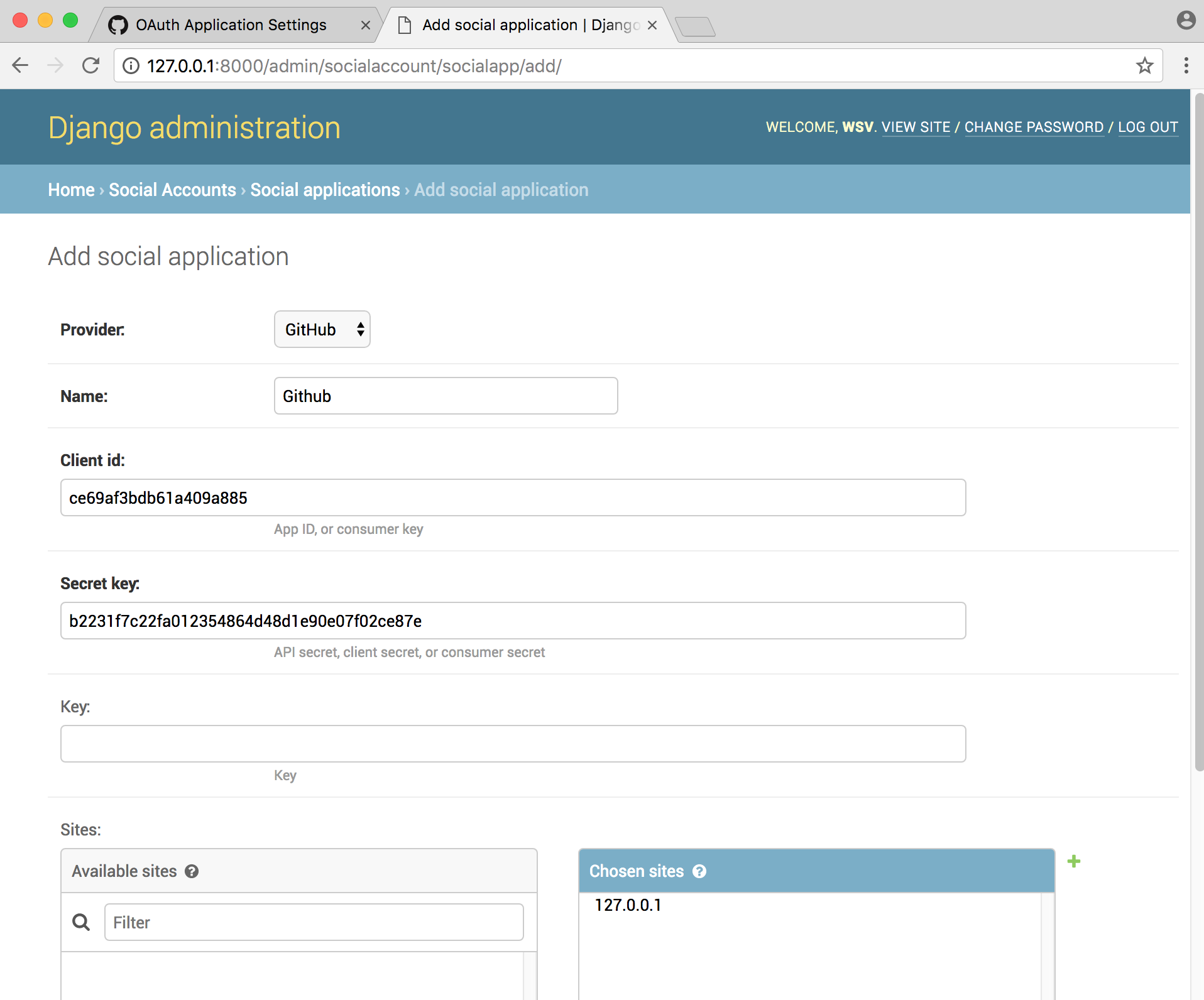The width and height of the screenshot is (1204, 1000).
Task: Open the Chrome three-dot menu
Action: 1186,65
